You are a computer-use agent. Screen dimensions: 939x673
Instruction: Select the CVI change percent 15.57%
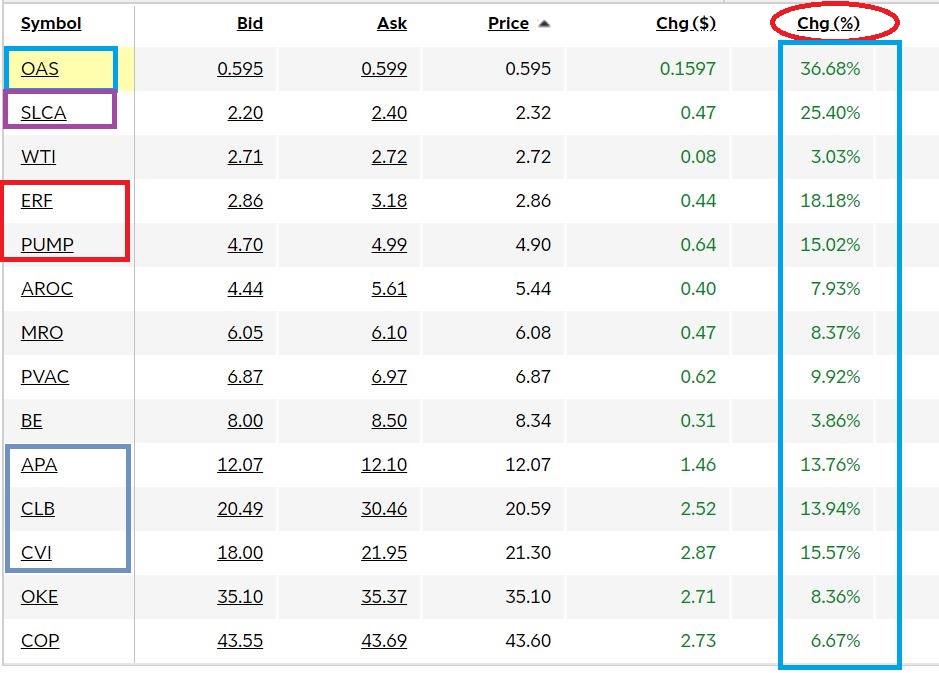click(x=830, y=553)
